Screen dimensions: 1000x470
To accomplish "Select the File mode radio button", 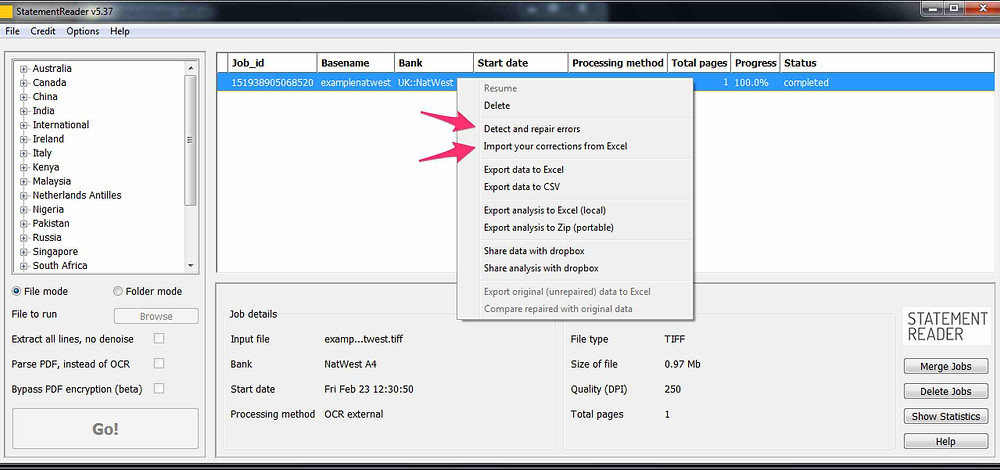I will point(16,291).
